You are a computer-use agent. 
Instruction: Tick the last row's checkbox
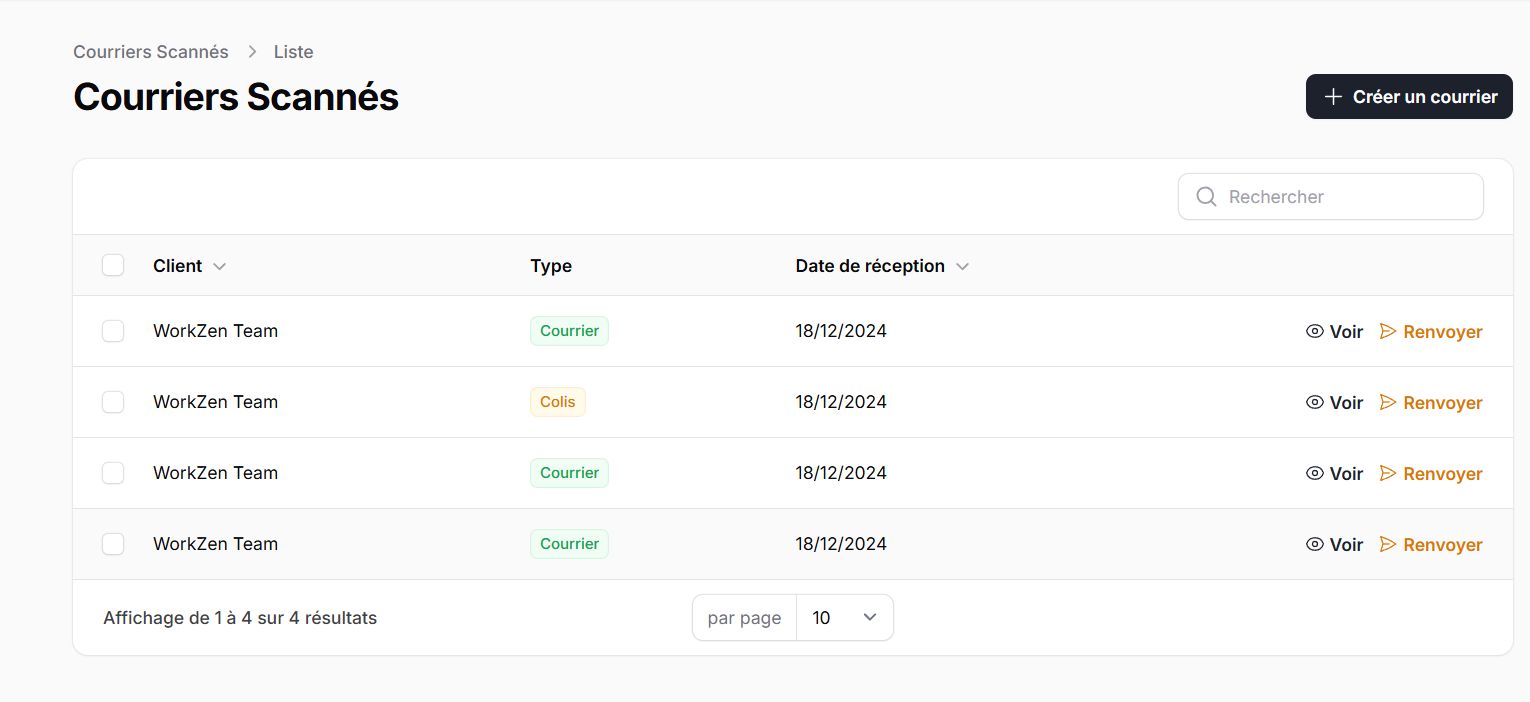coord(113,544)
